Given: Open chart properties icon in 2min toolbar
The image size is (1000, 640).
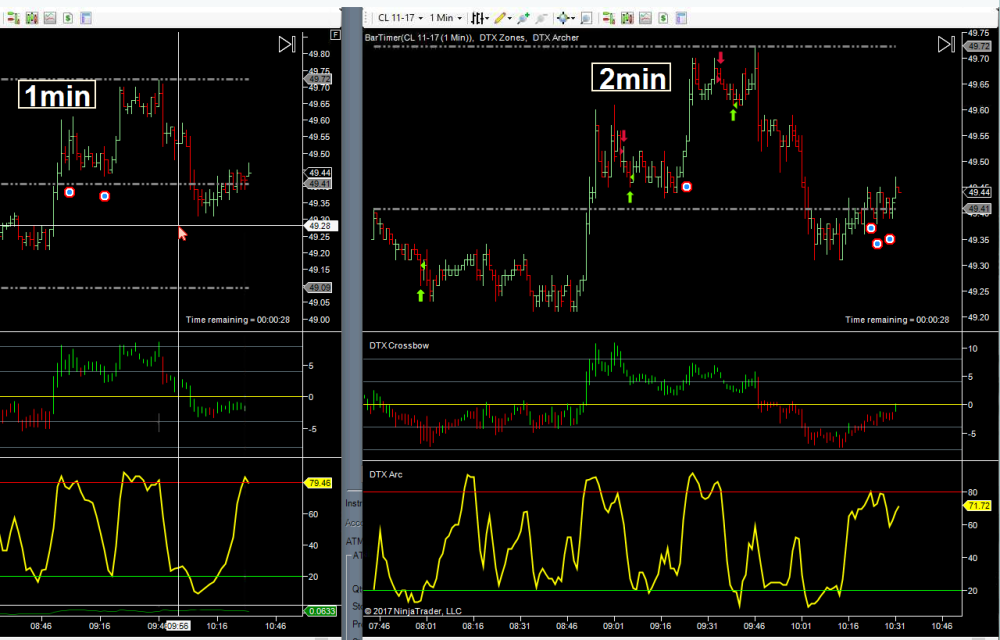Looking at the screenshot, I should [684, 17].
